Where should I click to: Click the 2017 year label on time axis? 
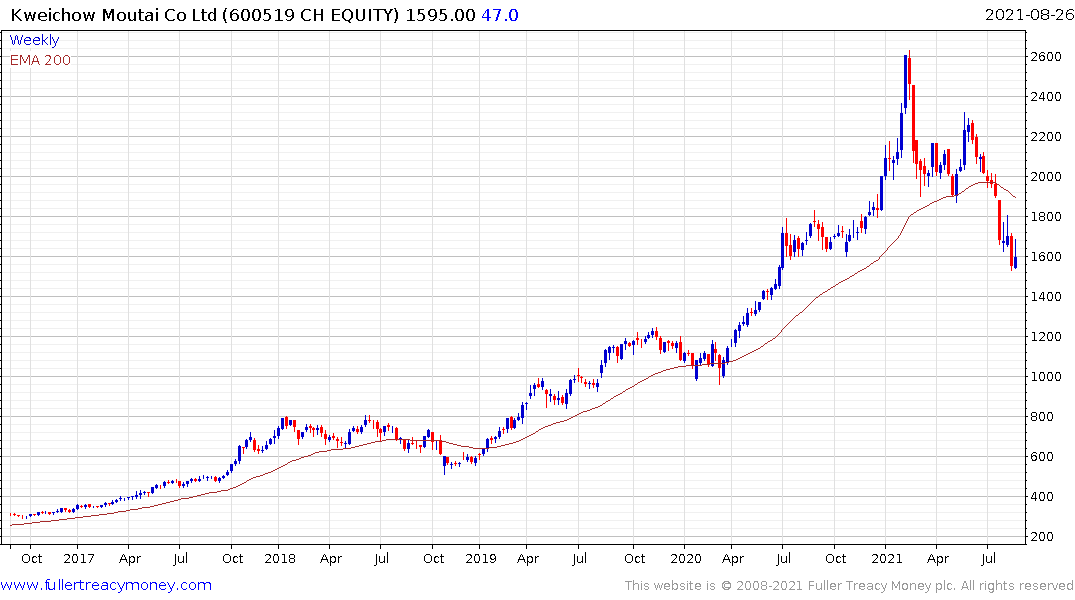[x=79, y=559]
